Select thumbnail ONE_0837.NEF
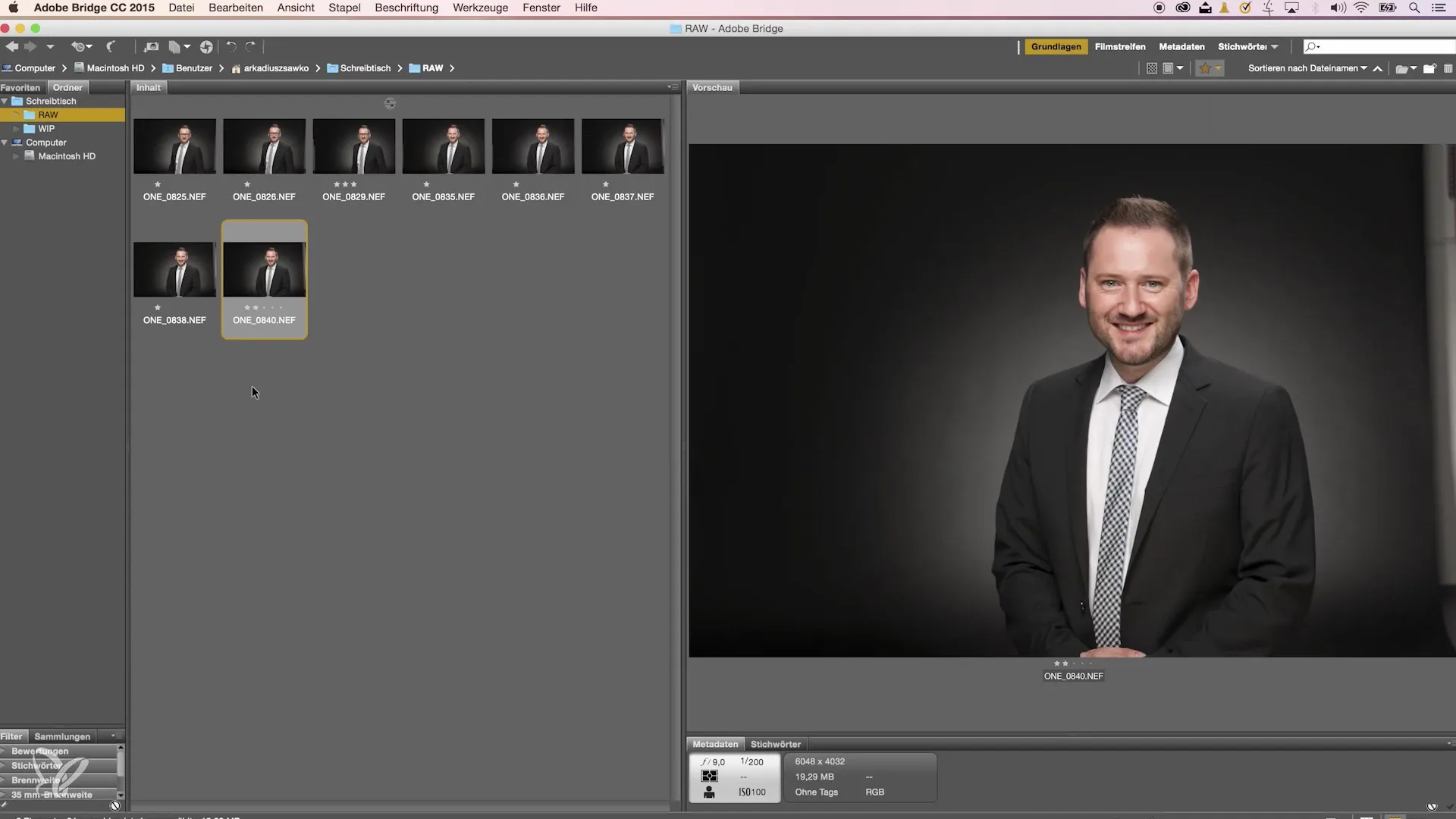 [x=622, y=146]
